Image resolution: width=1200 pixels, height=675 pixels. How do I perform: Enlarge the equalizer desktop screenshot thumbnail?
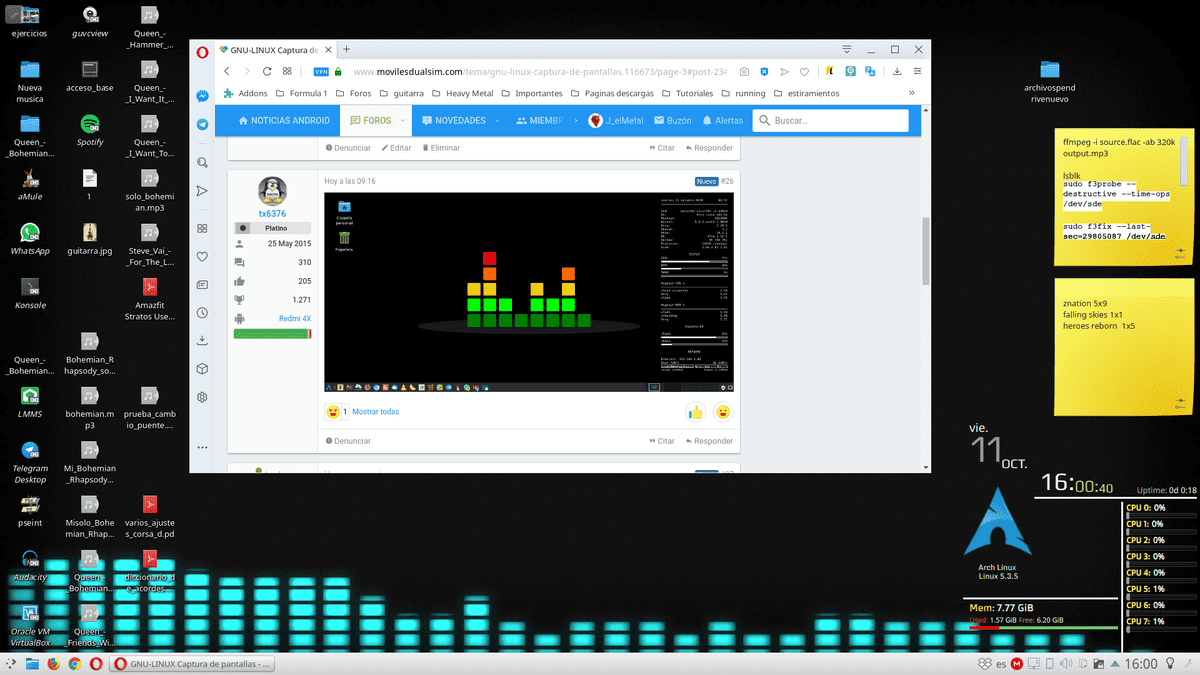529,291
